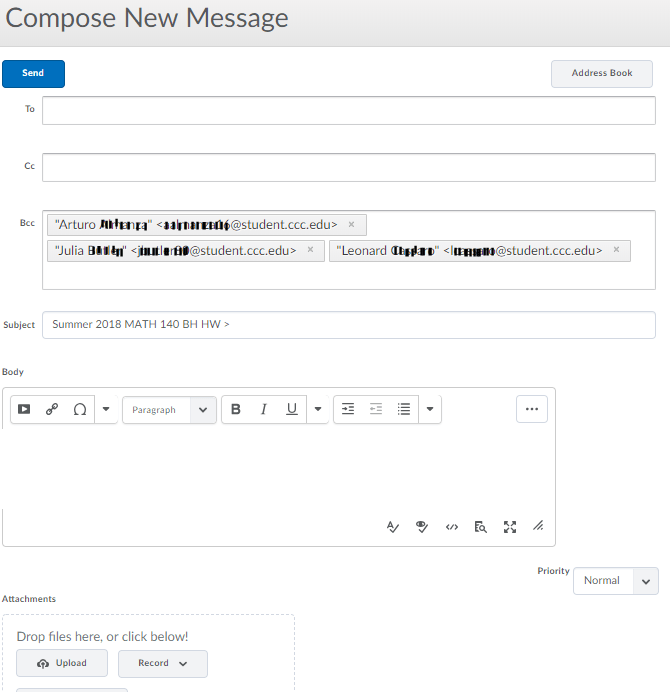Image resolution: width=670 pixels, height=692 pixels.
Task: Click into the Cc recipients field
Action: [x=349, y=167]
